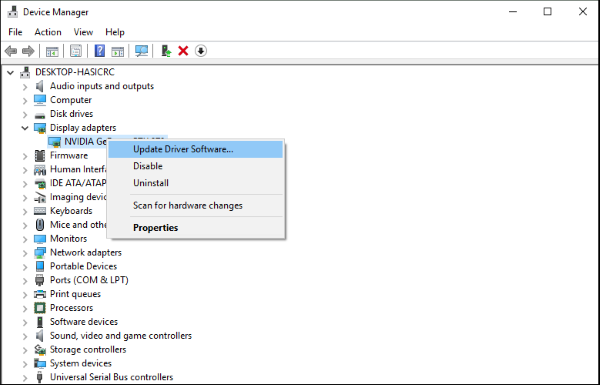Select the System devices label
600x385 pixels.
(81, 363)
